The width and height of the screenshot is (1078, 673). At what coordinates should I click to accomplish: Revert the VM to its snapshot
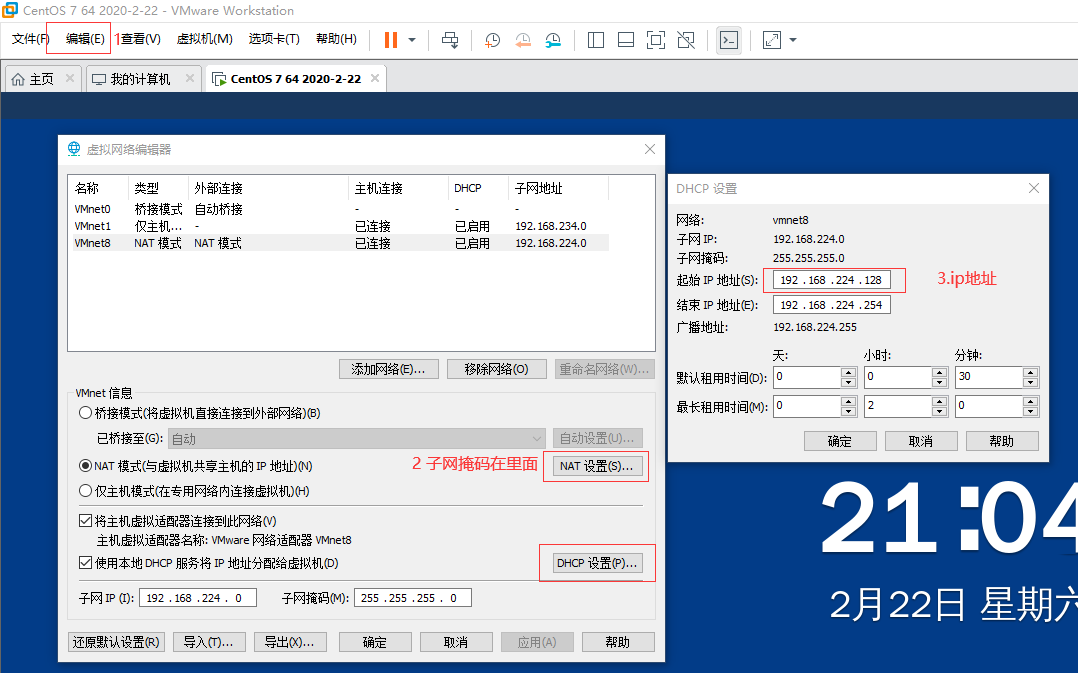coord(521,40)
